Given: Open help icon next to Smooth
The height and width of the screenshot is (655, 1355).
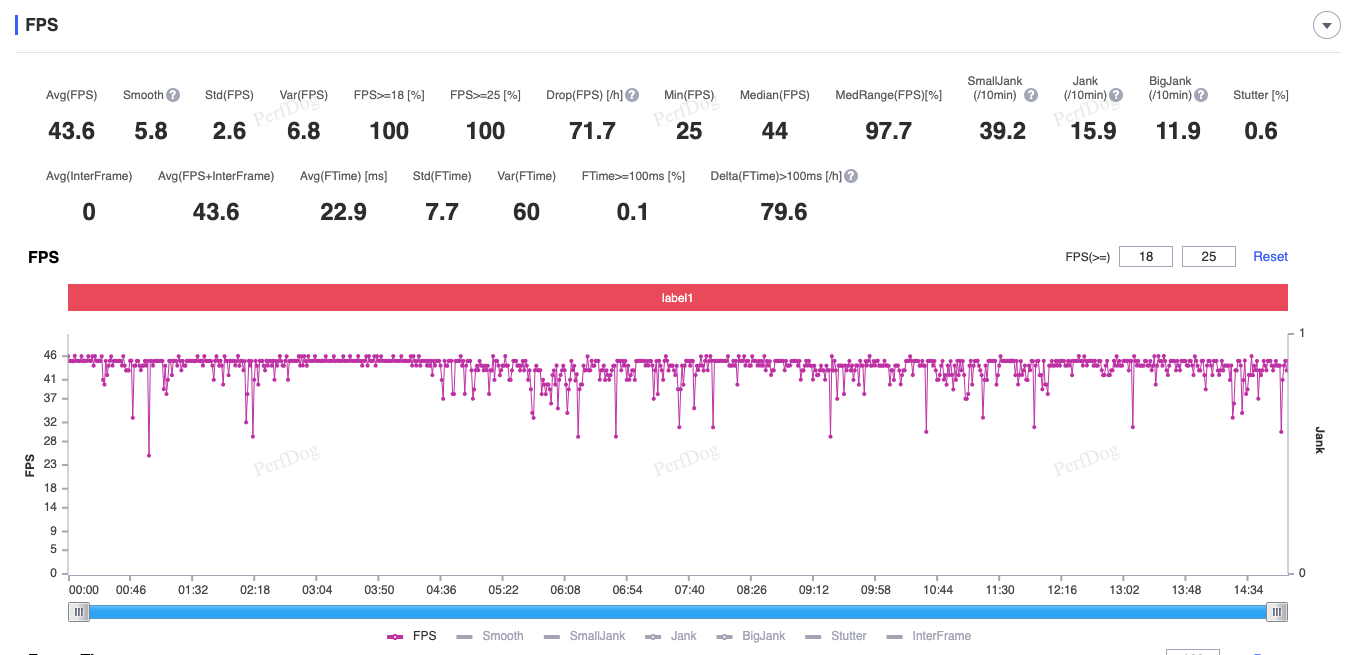Looking at the screenshot, I should coord(173,95).
